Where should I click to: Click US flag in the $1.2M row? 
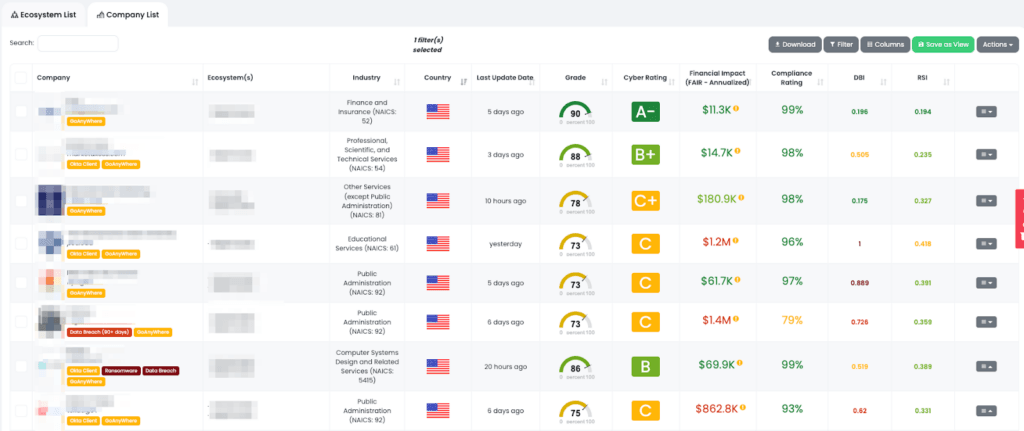tap(438, 244)
